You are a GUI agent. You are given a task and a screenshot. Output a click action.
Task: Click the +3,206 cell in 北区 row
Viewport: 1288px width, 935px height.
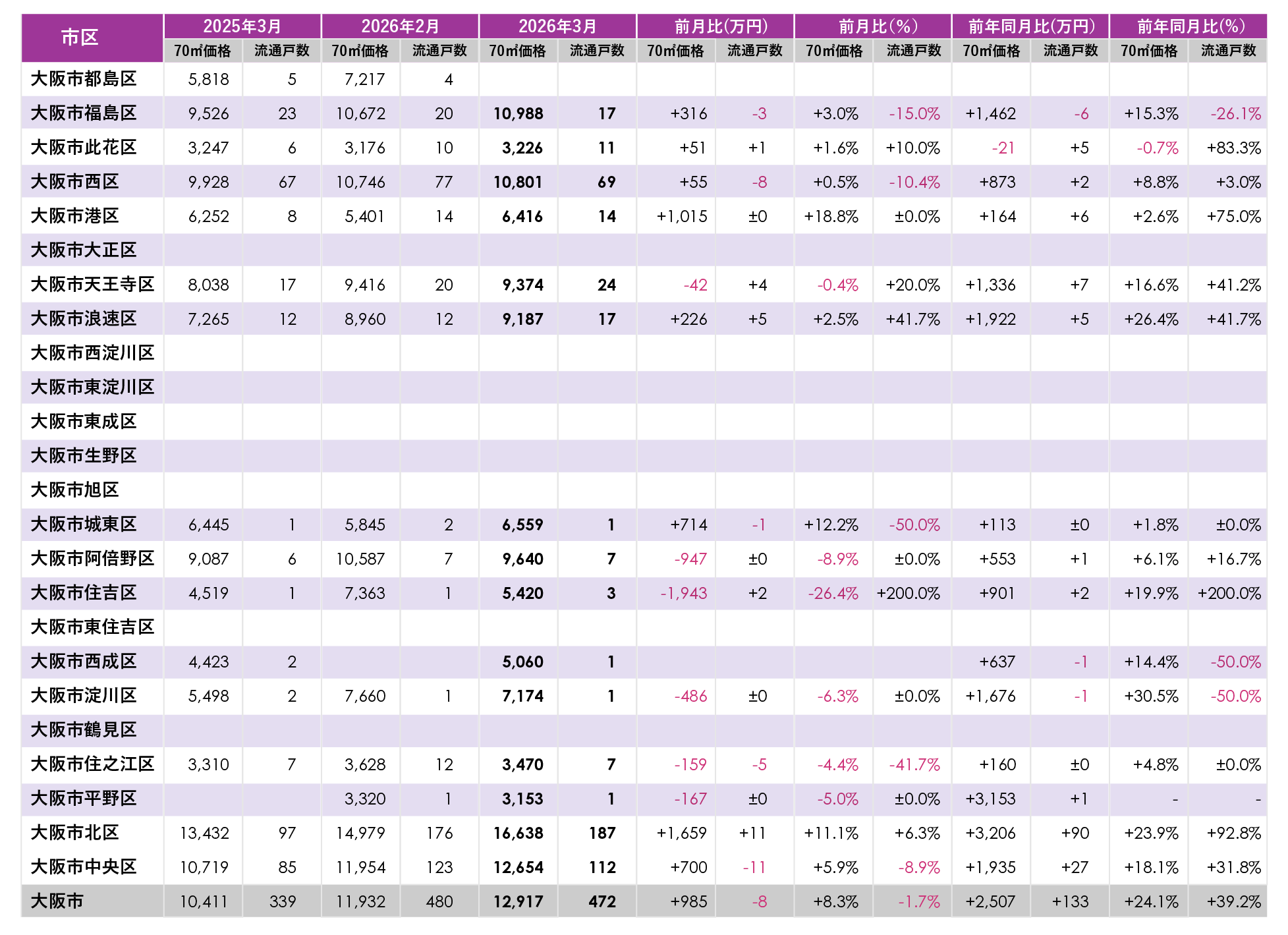(x=990, y=833)
